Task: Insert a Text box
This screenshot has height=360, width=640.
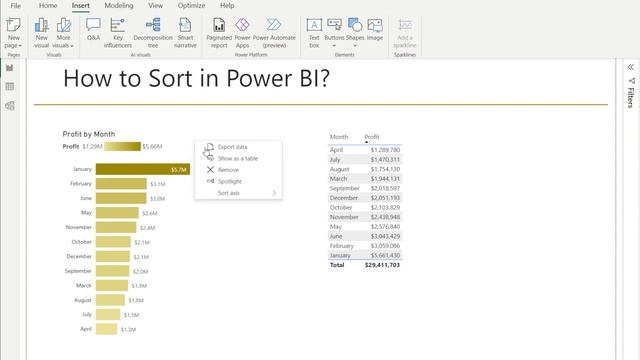Action: [x=314, y=33]
